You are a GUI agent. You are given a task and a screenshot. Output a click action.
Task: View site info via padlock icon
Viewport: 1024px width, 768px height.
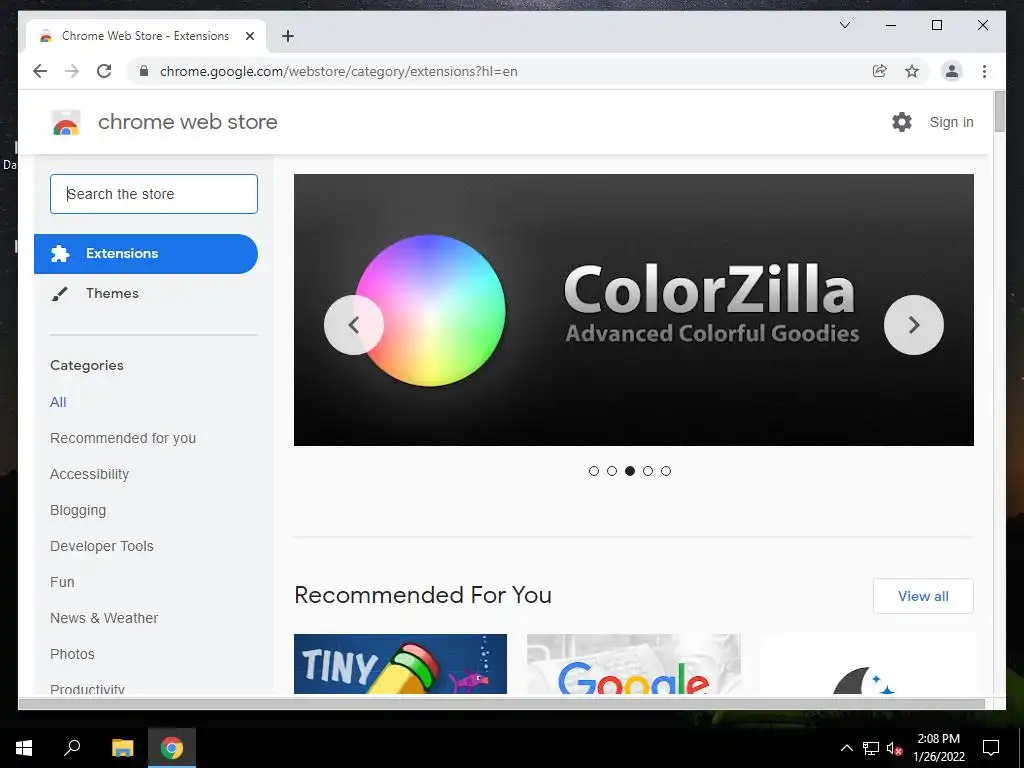pos(144,71)
